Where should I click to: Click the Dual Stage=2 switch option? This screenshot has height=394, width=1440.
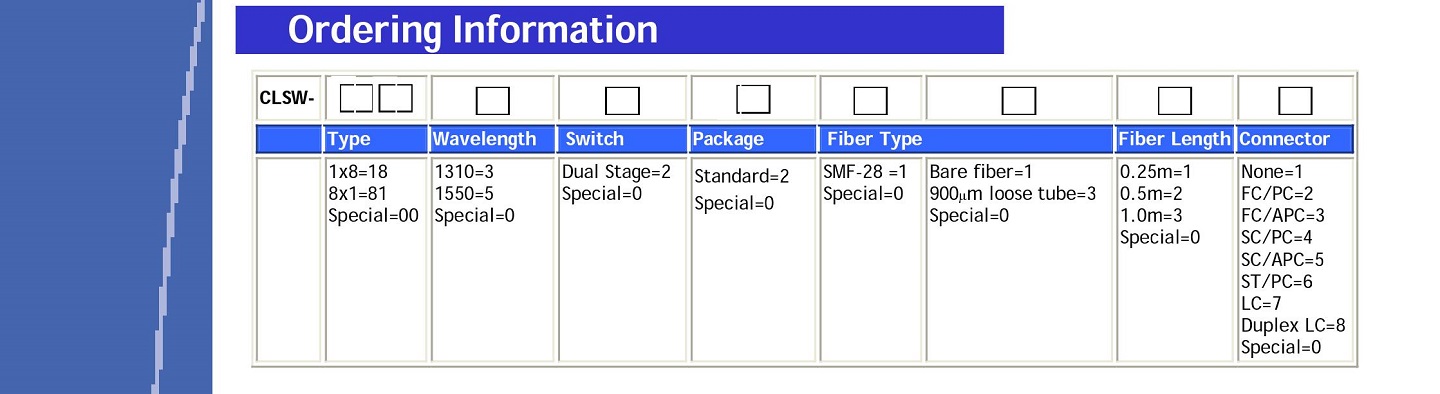click(616, 172)
